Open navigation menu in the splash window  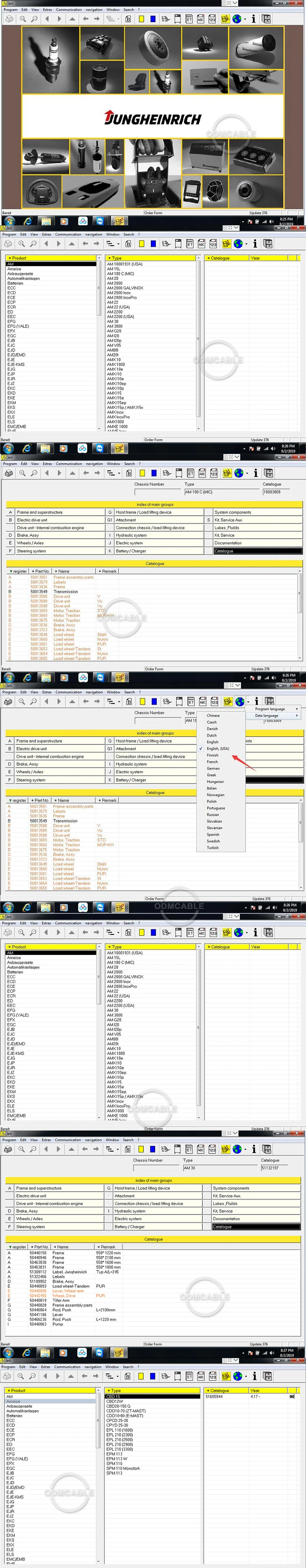pyautogui.click(x=94, y=10)
